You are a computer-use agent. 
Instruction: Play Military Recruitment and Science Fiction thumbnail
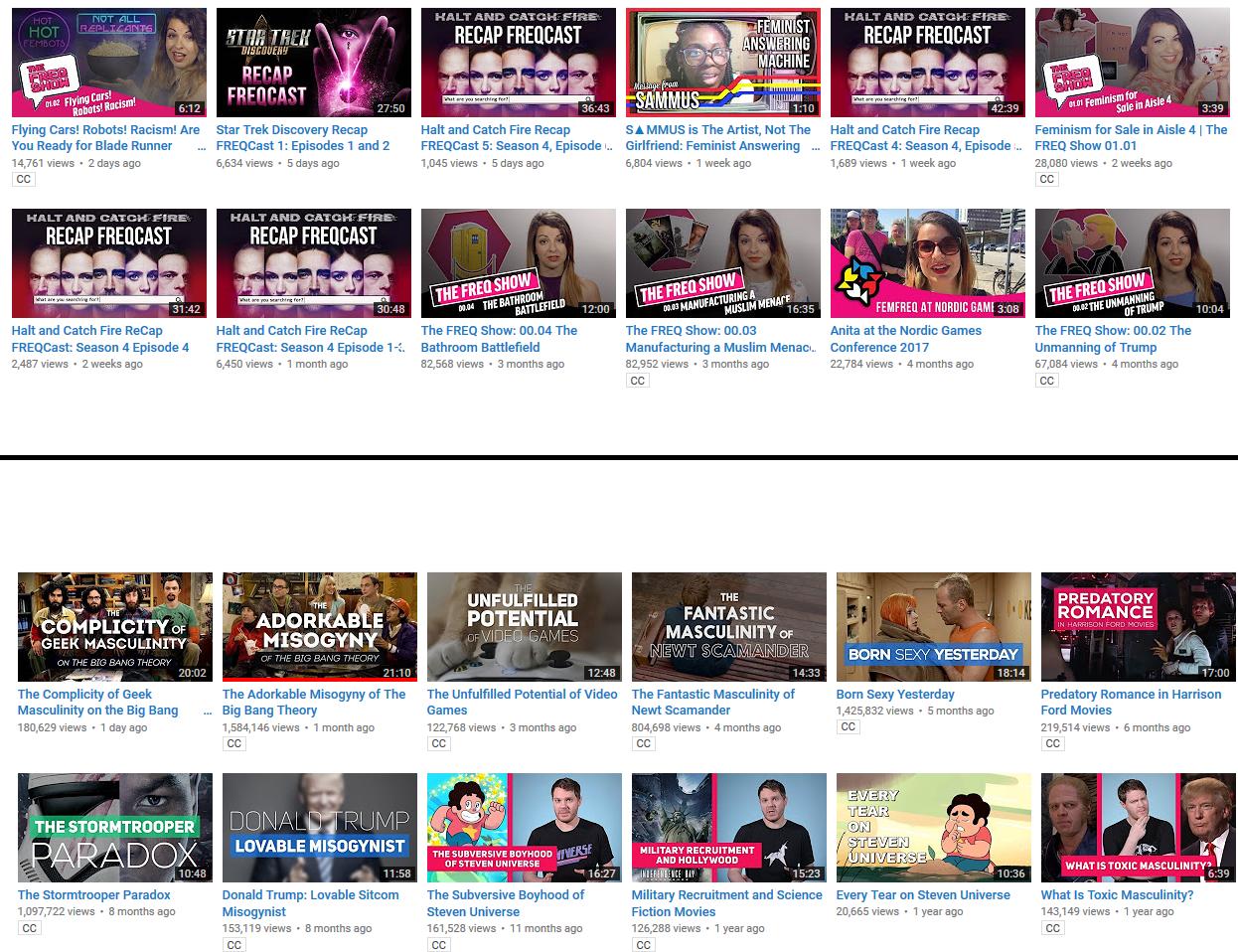point(729,828)
